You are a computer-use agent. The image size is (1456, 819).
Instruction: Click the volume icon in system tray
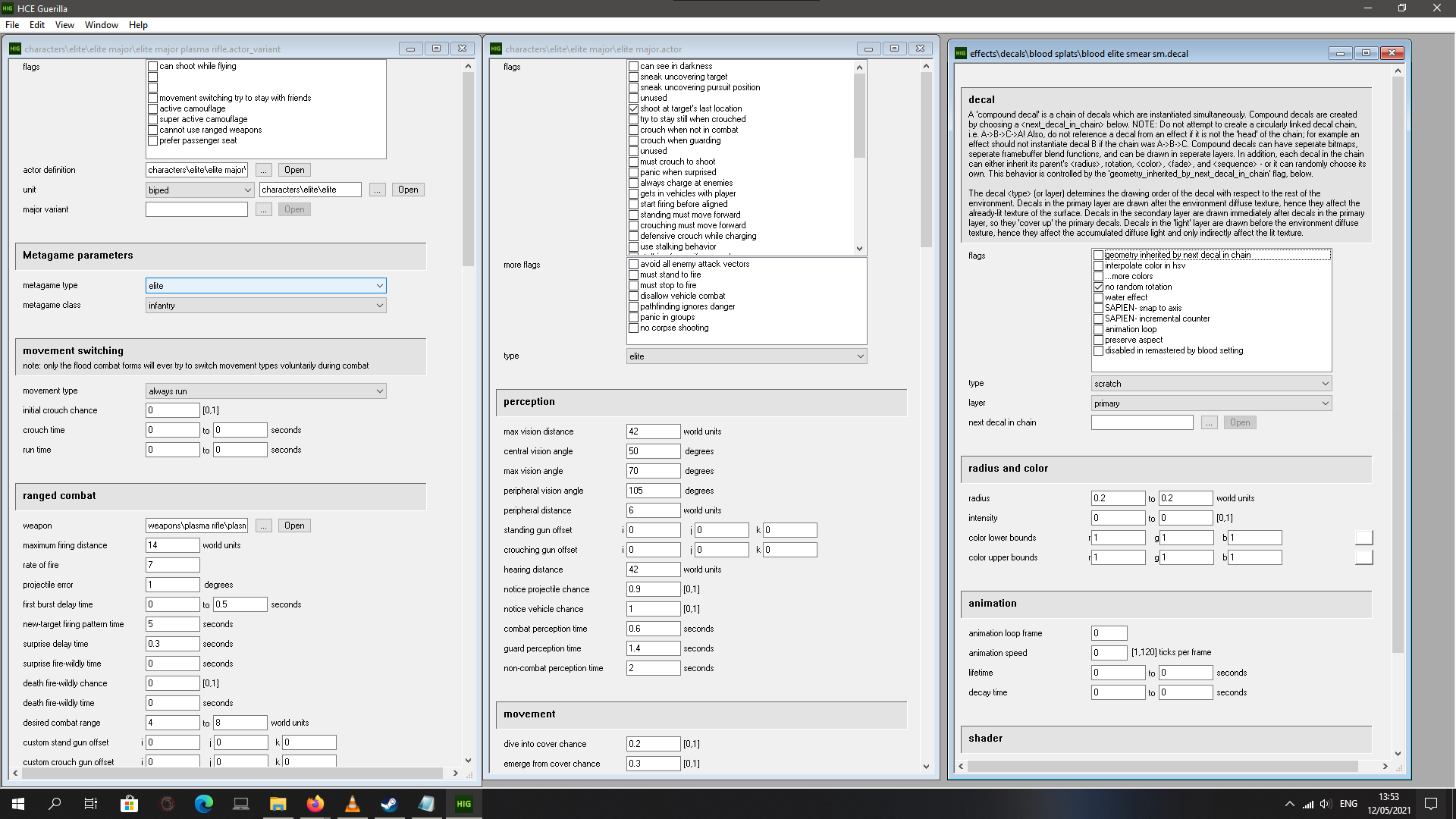pyautogui.click(x=1325, y=804)
